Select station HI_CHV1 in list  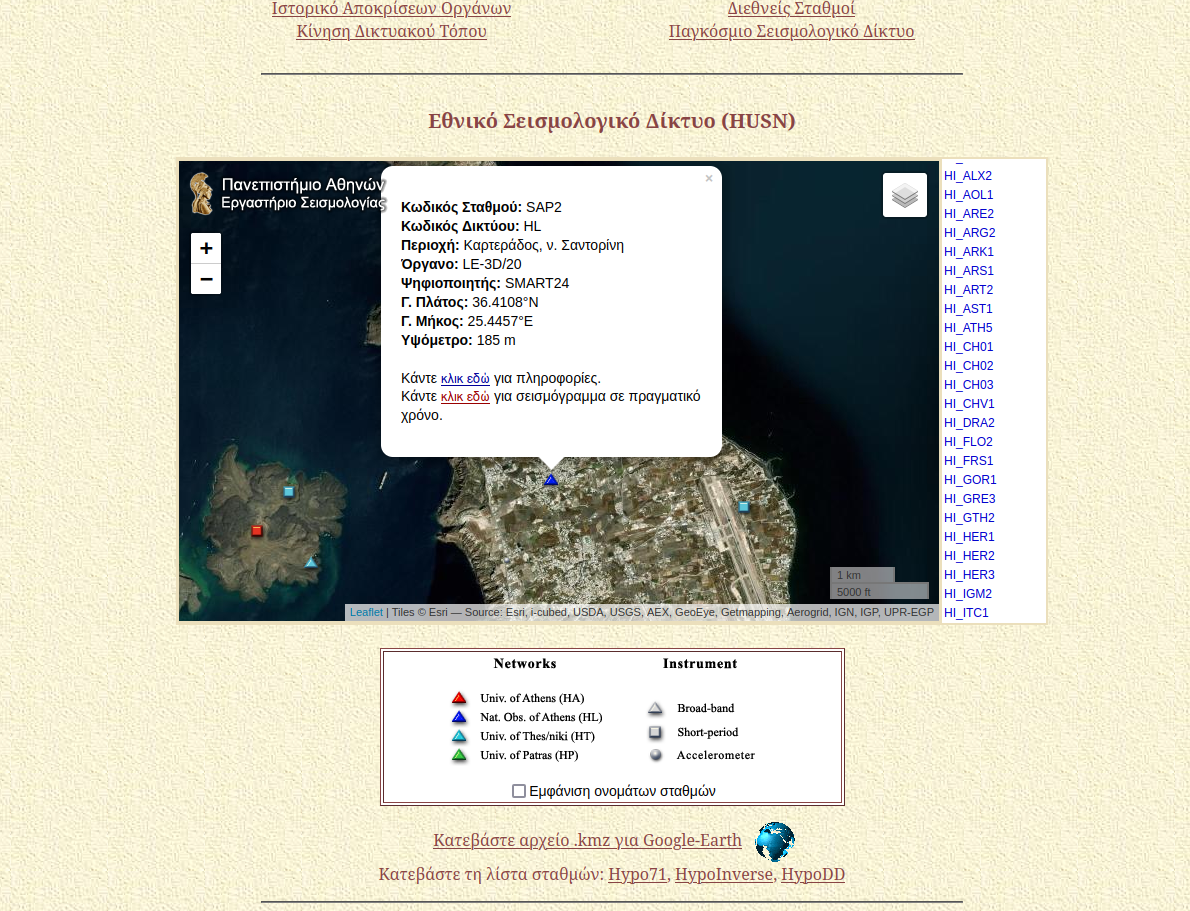969,403
